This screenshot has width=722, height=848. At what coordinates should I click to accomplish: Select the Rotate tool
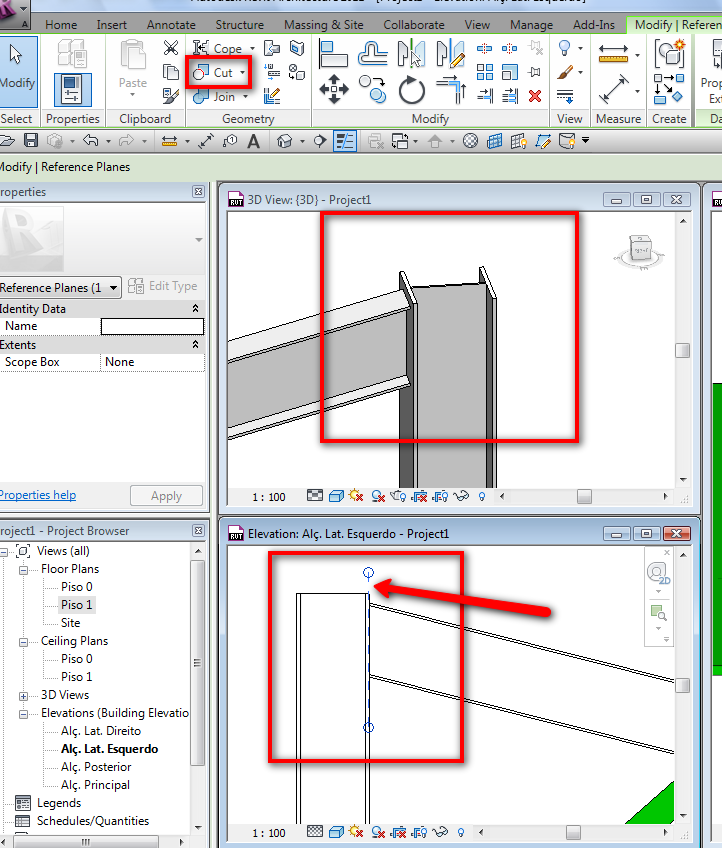tap(412, 90)
